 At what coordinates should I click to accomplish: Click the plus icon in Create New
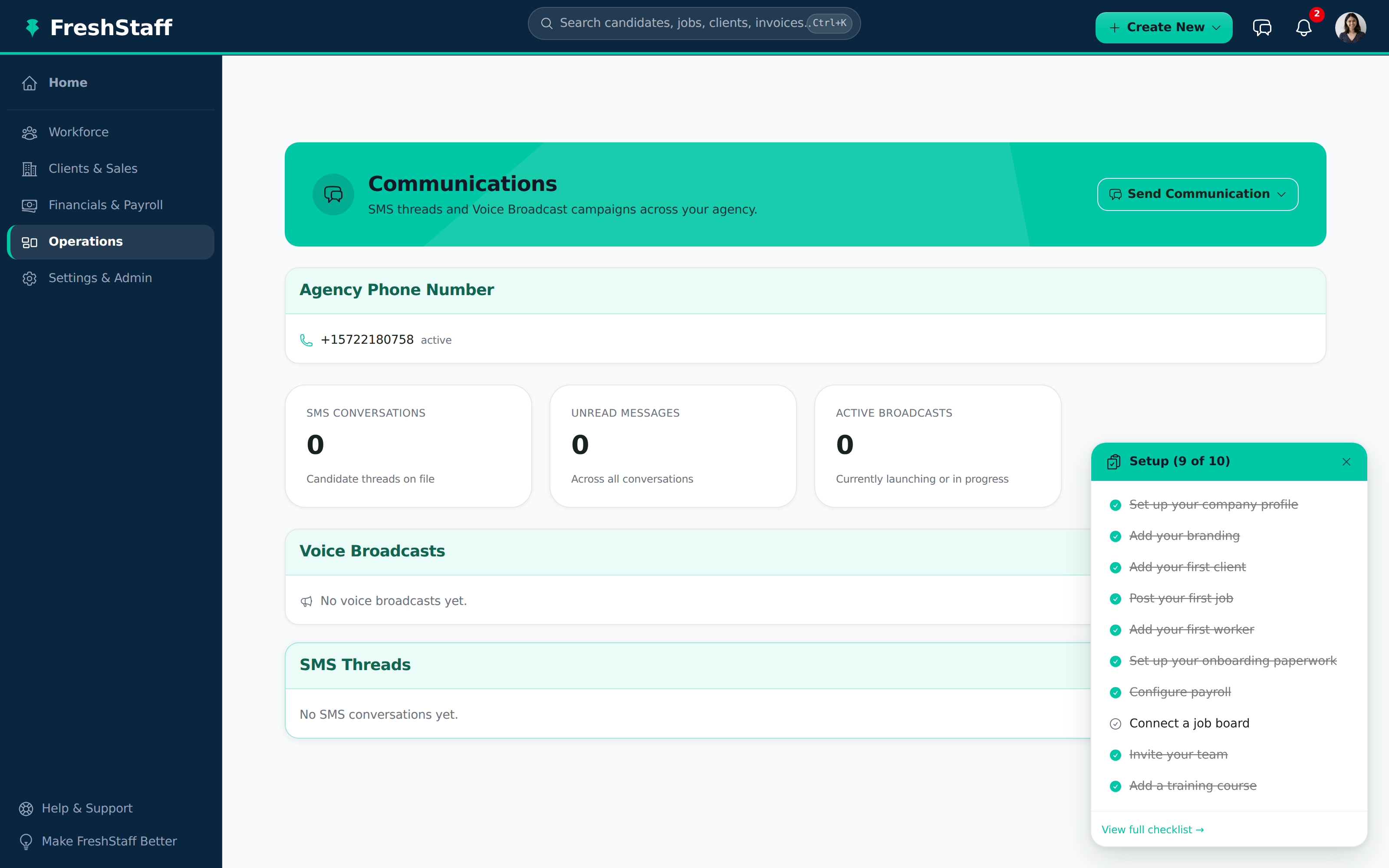pyautogui.click(x=1114, y=27)
